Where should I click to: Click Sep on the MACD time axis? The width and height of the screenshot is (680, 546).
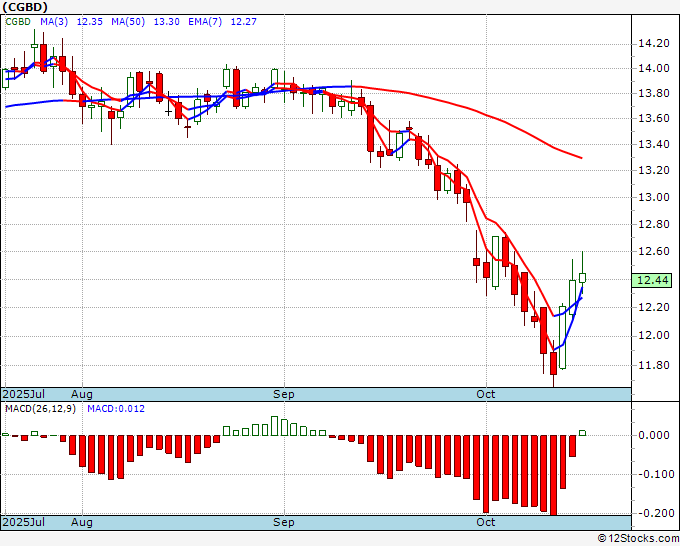(x=284, y=522)
